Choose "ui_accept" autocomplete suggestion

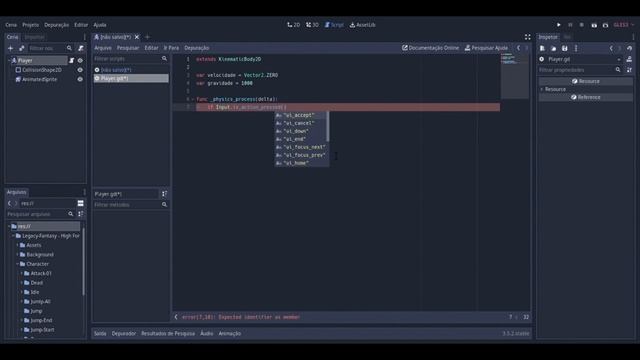[300, 115]
